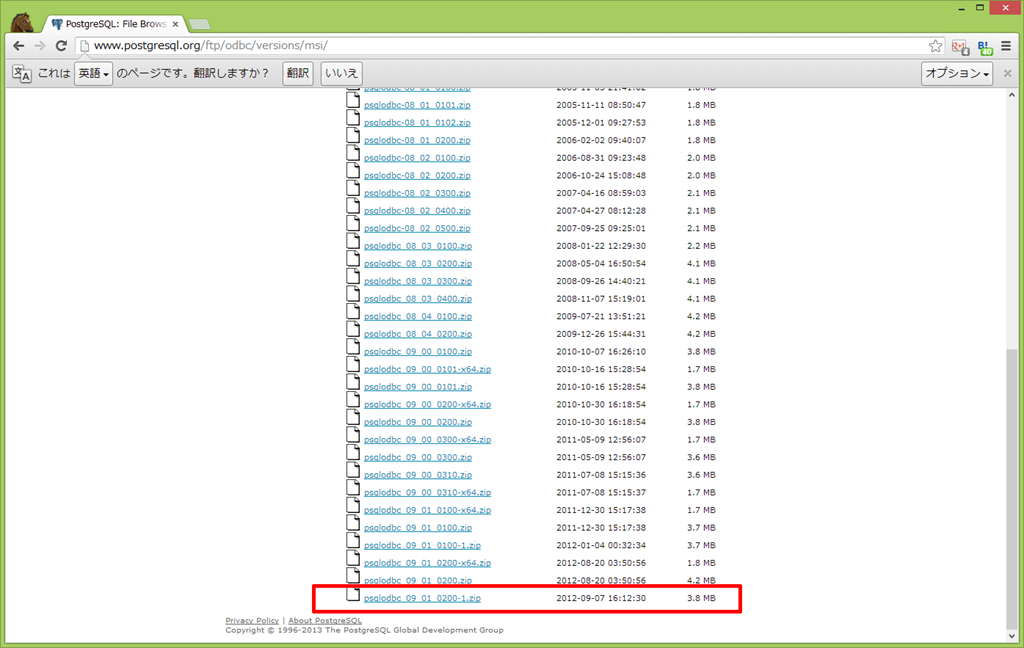Click the Hatena bookmark B! extension icon
Screen dimensions: 1024x648
tap(985, 47)
